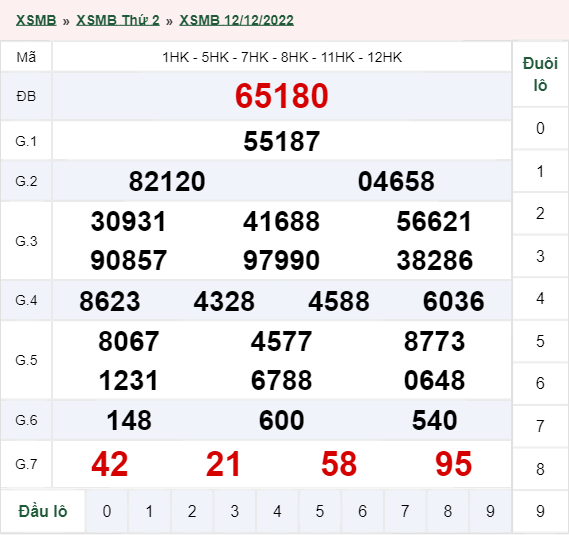The image size is (569, 535).
Task: Select Đầu lô digit 7
Action: 405,511
